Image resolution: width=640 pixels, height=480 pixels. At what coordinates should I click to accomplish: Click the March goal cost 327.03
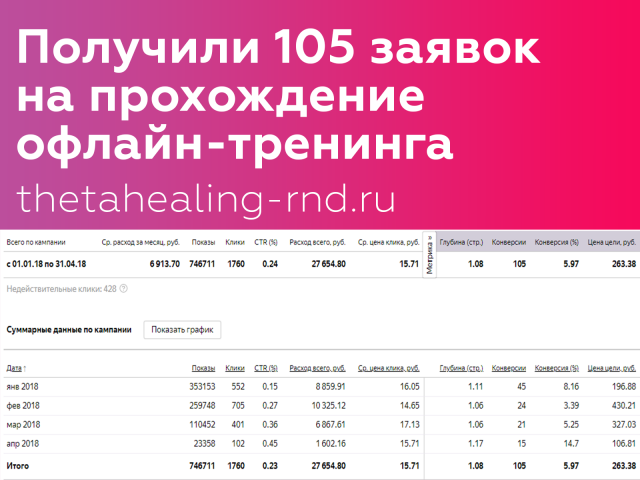click(624, 424)
